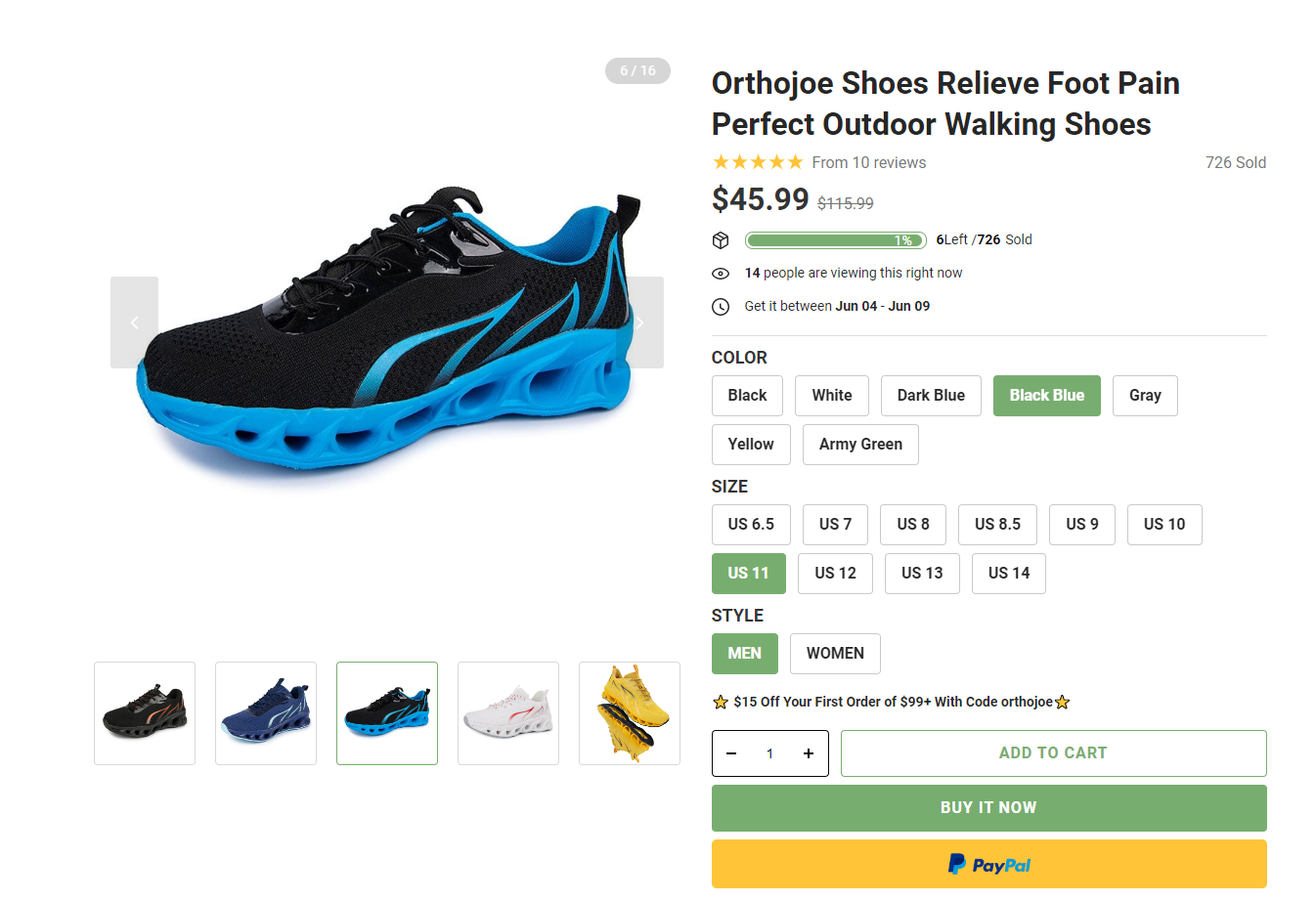Screen dimensions: 1316x901
Task: Pick size US 9
Action: point(1081,525)
